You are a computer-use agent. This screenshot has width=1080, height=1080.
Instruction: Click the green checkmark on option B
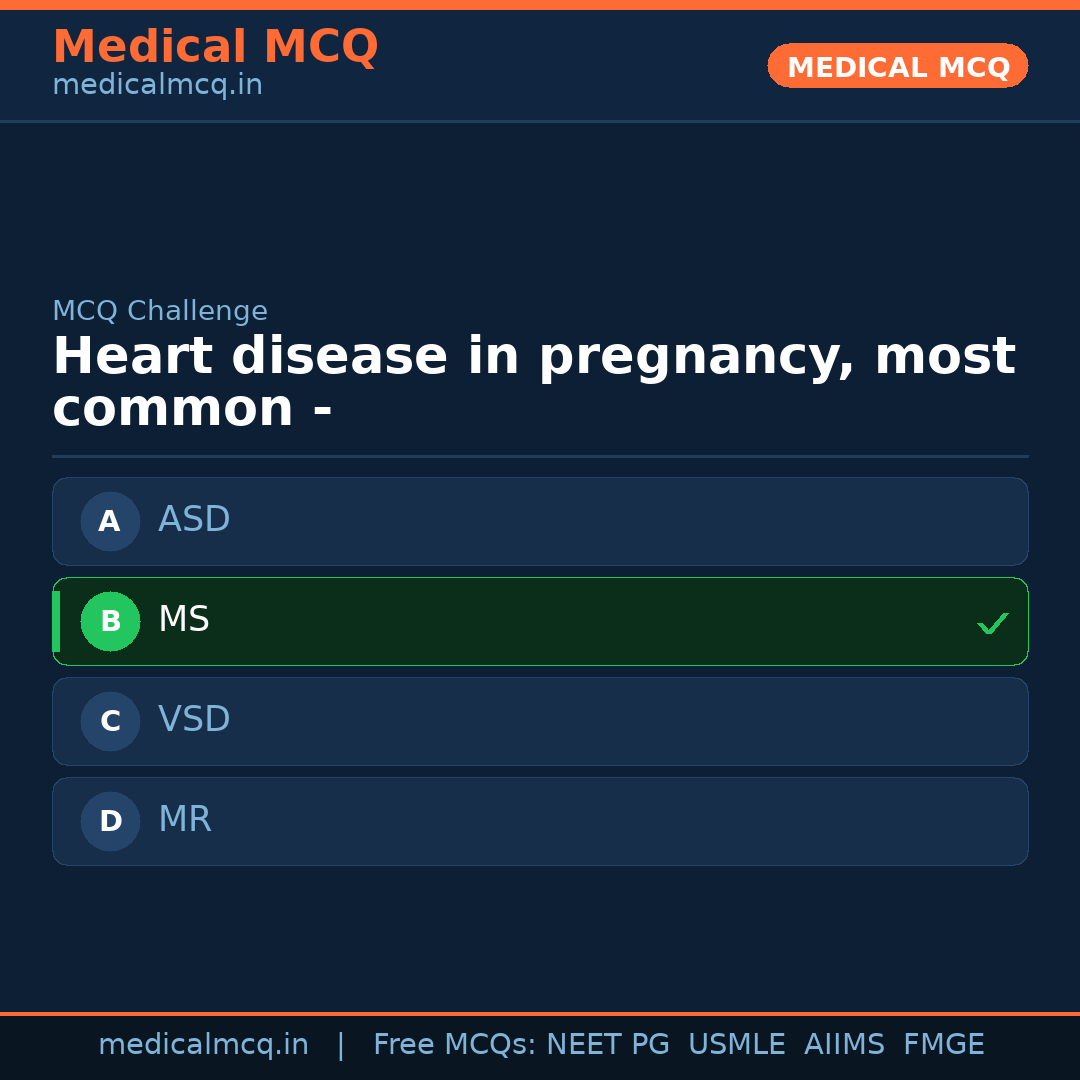pyautogui.click(x=993, y=623)
